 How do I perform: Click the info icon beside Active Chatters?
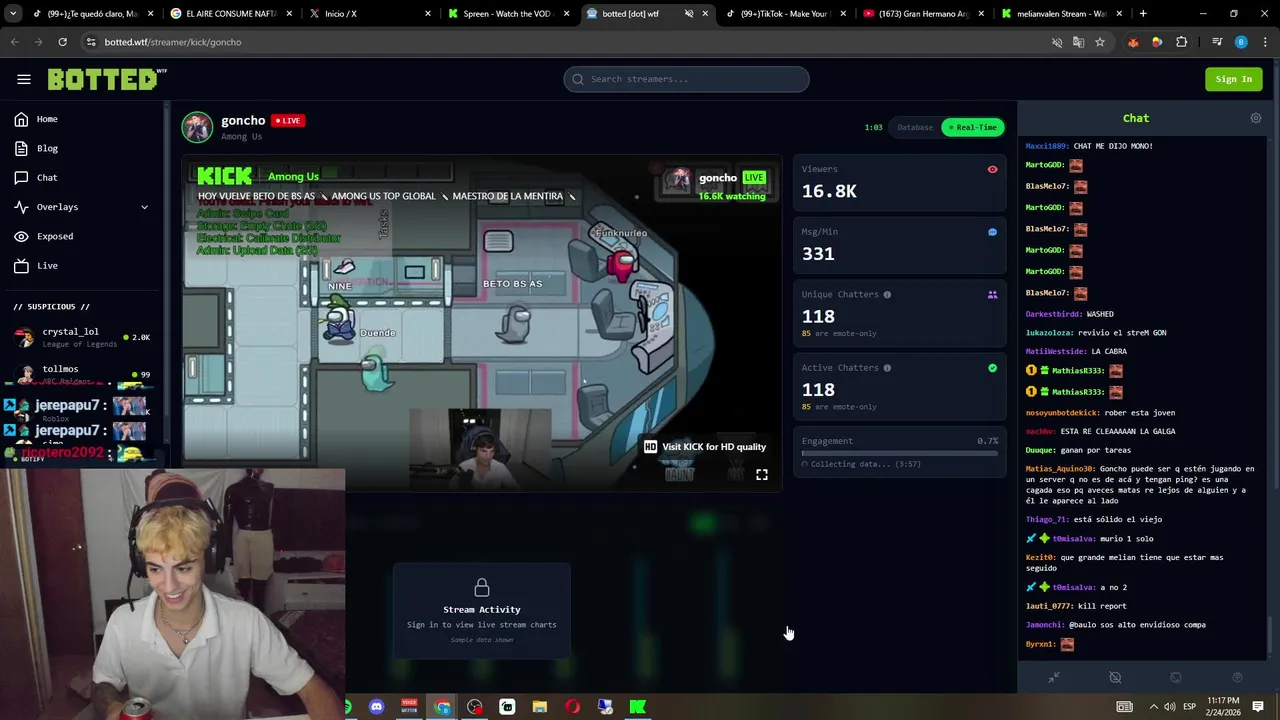(x=887, y=368)
